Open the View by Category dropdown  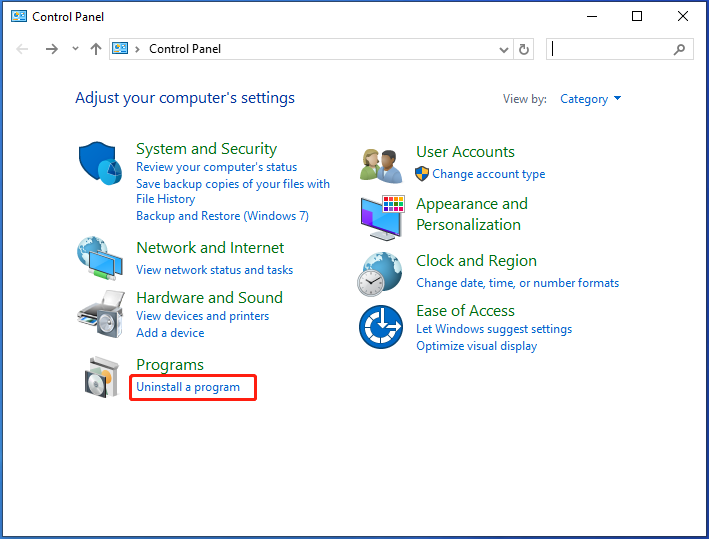591,99
